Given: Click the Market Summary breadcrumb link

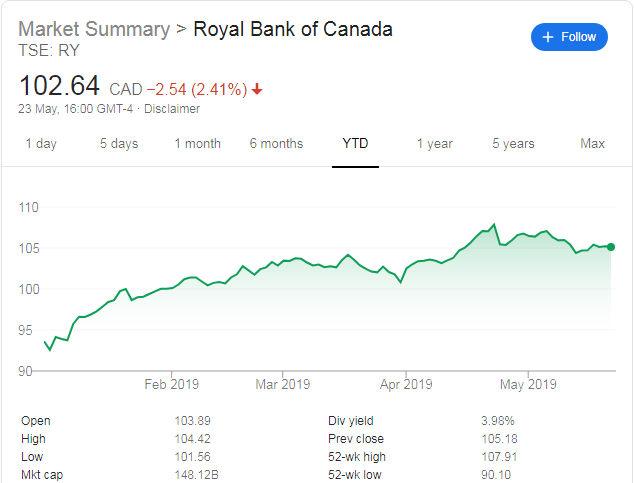Looking at the screenshot, I should (94, 29).
